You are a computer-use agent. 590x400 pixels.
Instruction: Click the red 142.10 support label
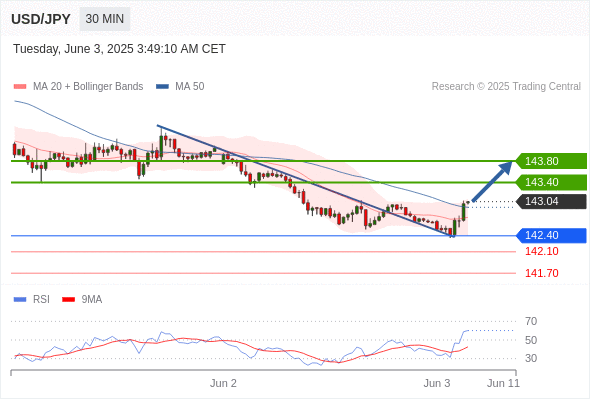541,251
